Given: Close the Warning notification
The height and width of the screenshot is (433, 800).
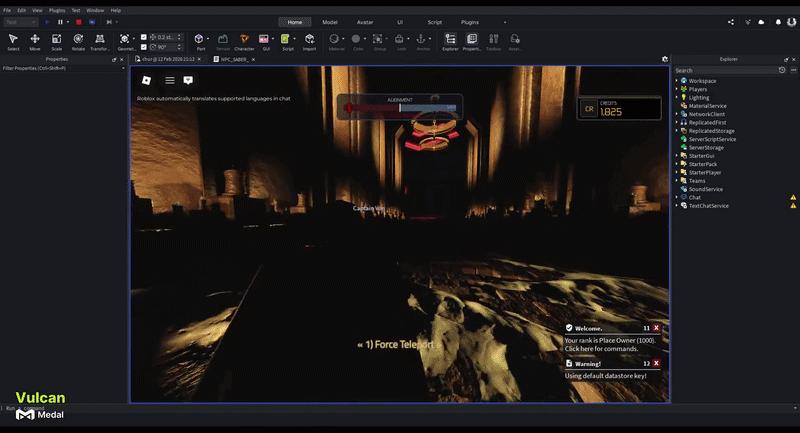Looking at the screenshot, I should [x=656, y=364].
